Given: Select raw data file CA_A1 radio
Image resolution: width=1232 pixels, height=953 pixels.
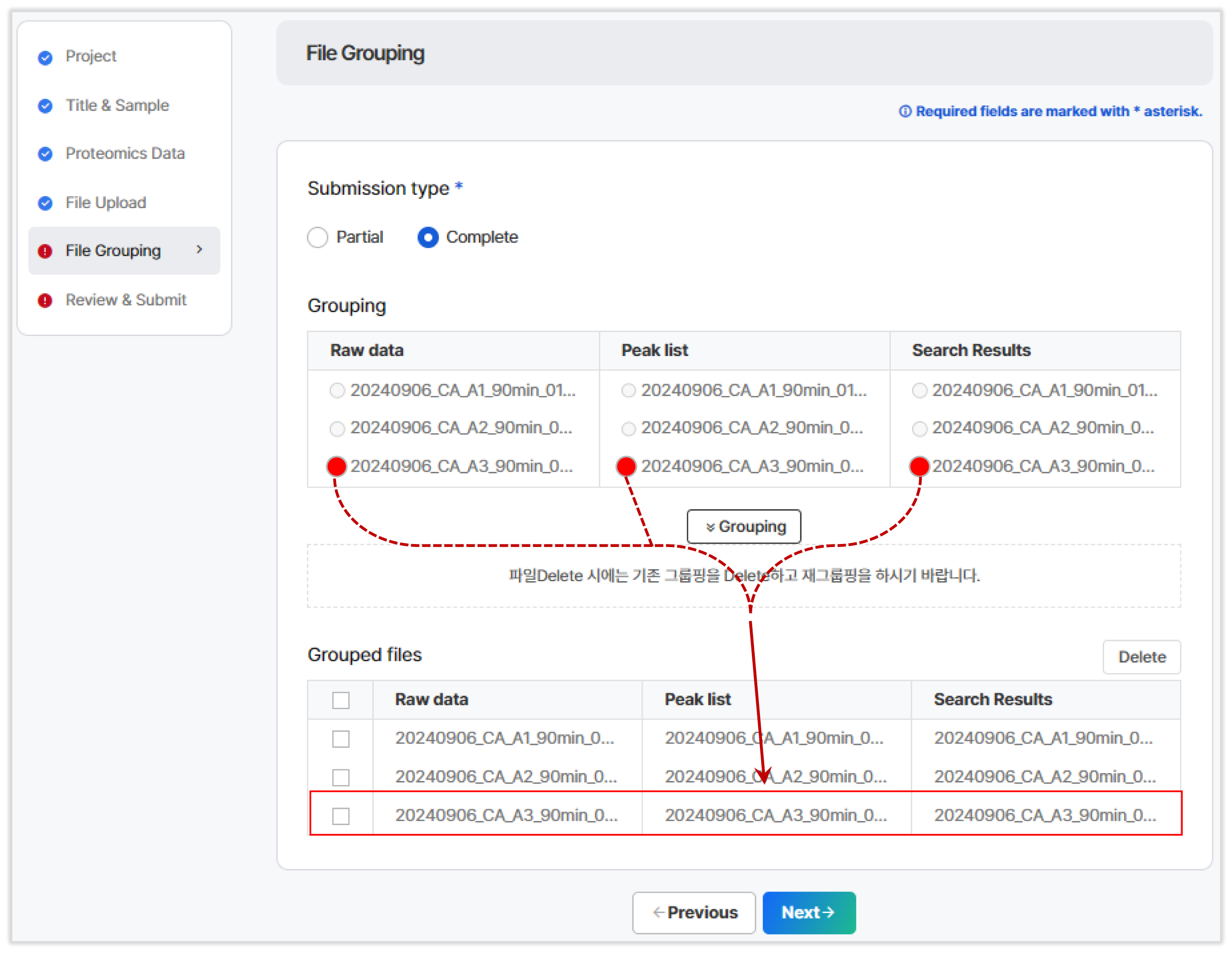Looking at the screenshot, I should pos(337,391).
